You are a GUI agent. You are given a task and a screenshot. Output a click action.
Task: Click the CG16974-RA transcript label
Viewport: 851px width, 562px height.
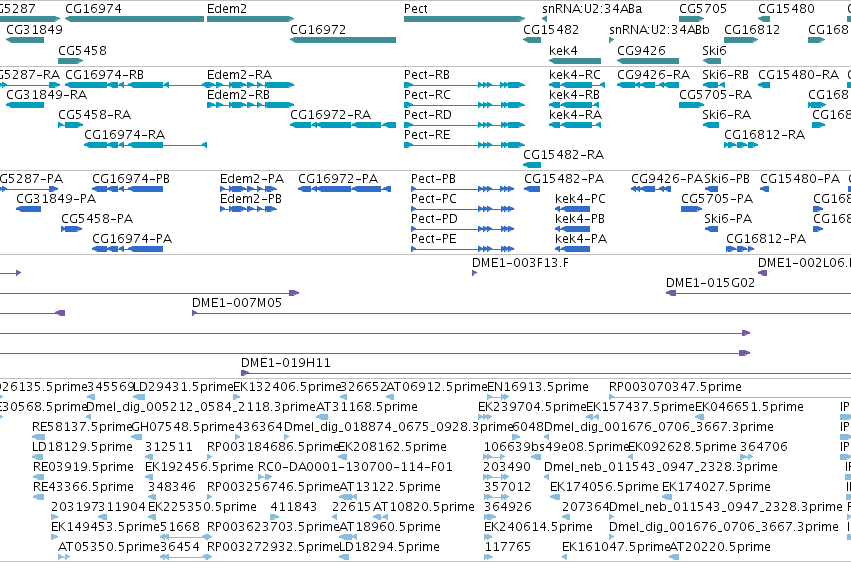(x=124, y=135)
